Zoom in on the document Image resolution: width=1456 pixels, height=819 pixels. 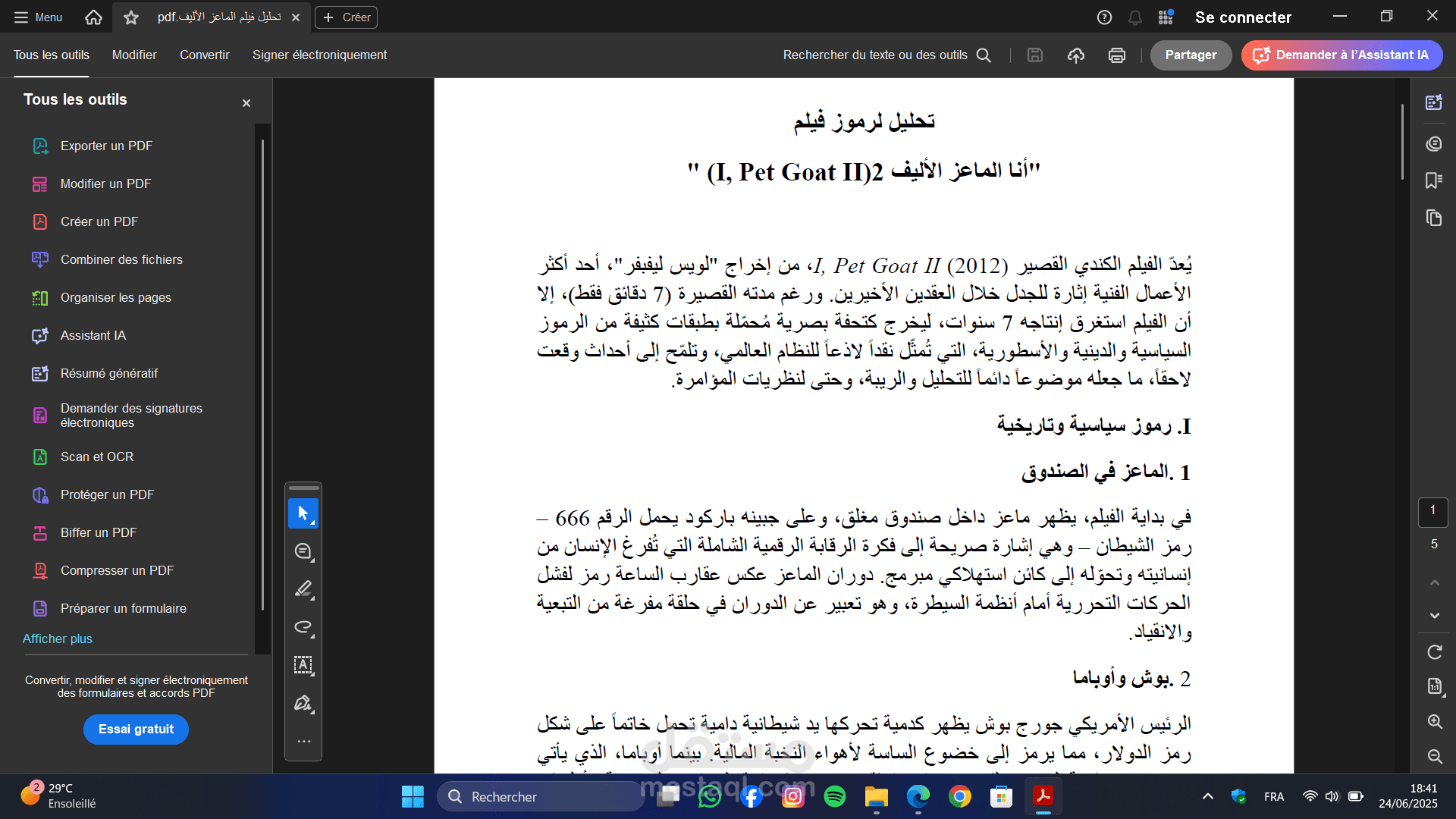pyautogui.click(x=1435, y=721)
